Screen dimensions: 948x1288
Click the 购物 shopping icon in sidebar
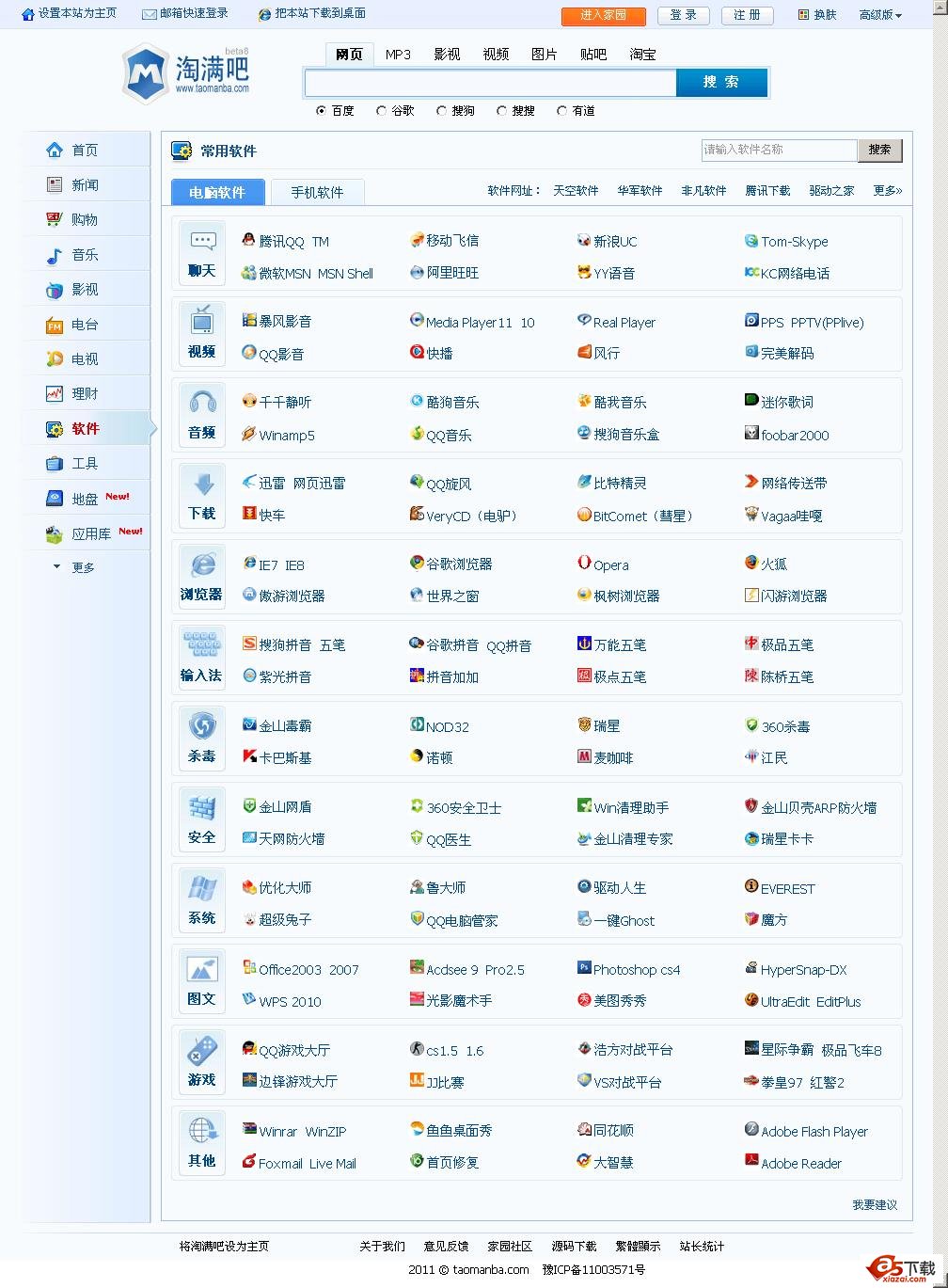[55, 219]
